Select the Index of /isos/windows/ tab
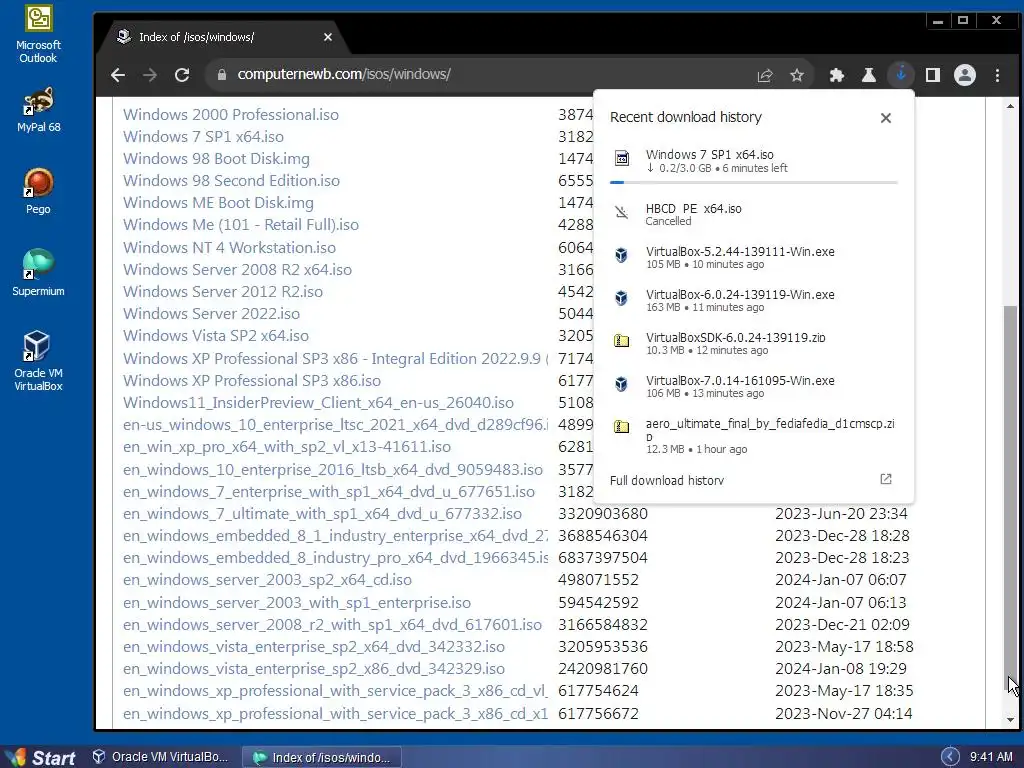The width and height of the screenshot is (1024, 768). (x=222, y=37)
